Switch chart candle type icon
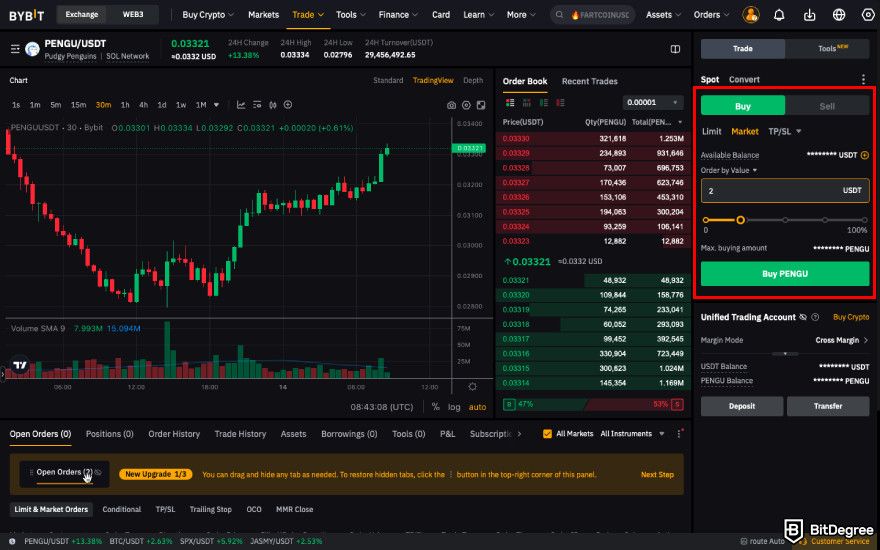 (273, 105)
